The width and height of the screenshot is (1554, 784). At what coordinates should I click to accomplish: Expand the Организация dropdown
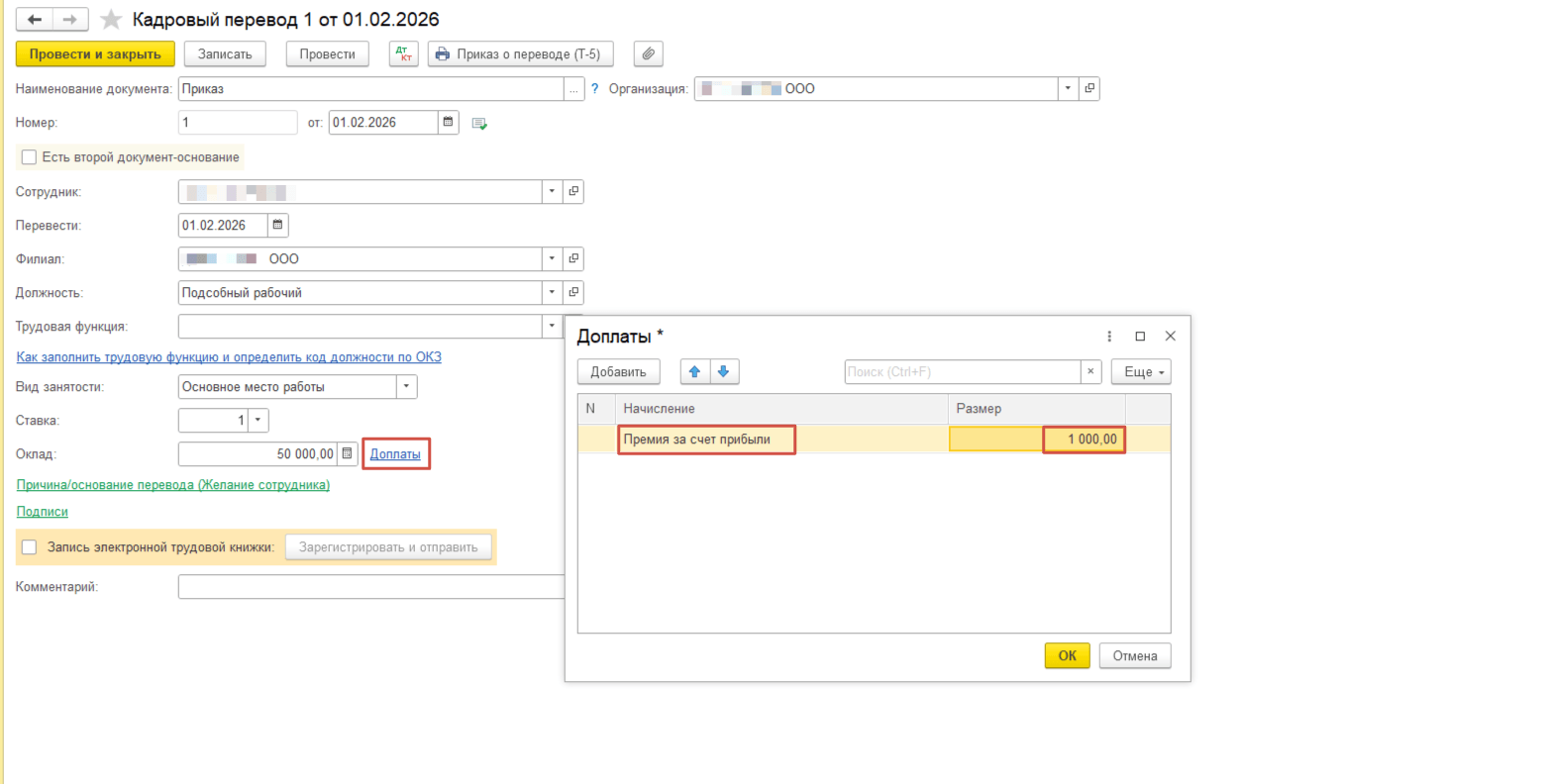[1068, 88]
